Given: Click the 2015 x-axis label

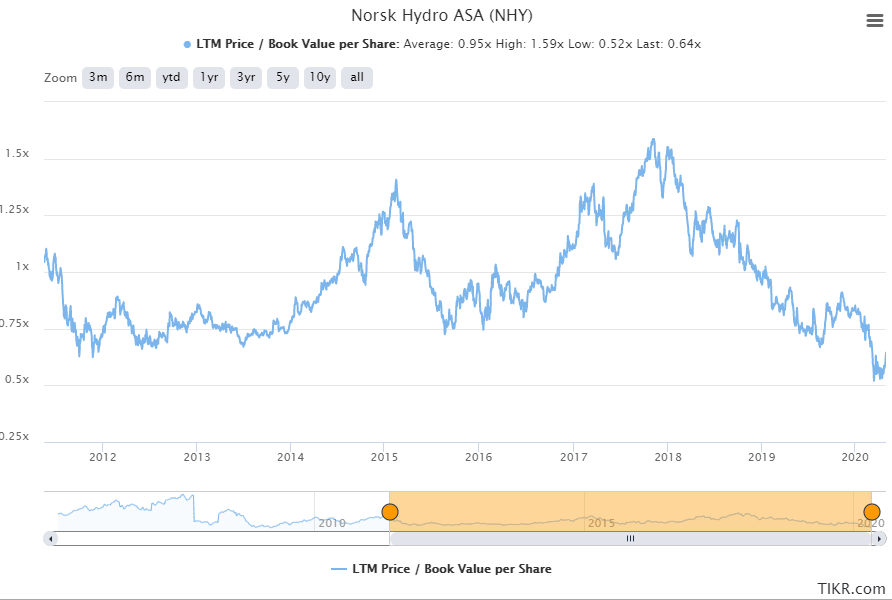Looking at the screenshot, I should [384, 457].
